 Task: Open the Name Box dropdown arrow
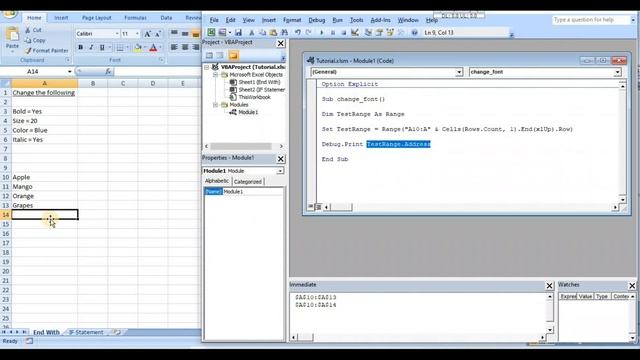pos(70,71)
